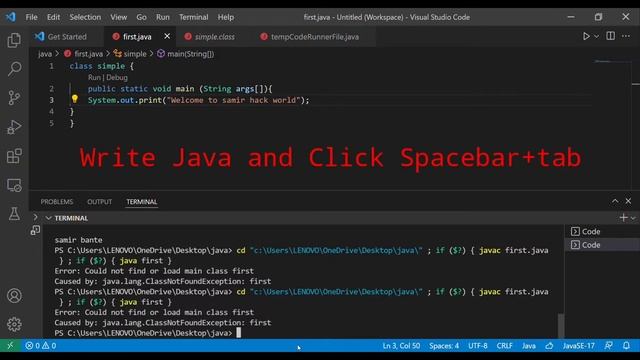
Task: Open notifications bell in status bar
Action: coord(626,346)
